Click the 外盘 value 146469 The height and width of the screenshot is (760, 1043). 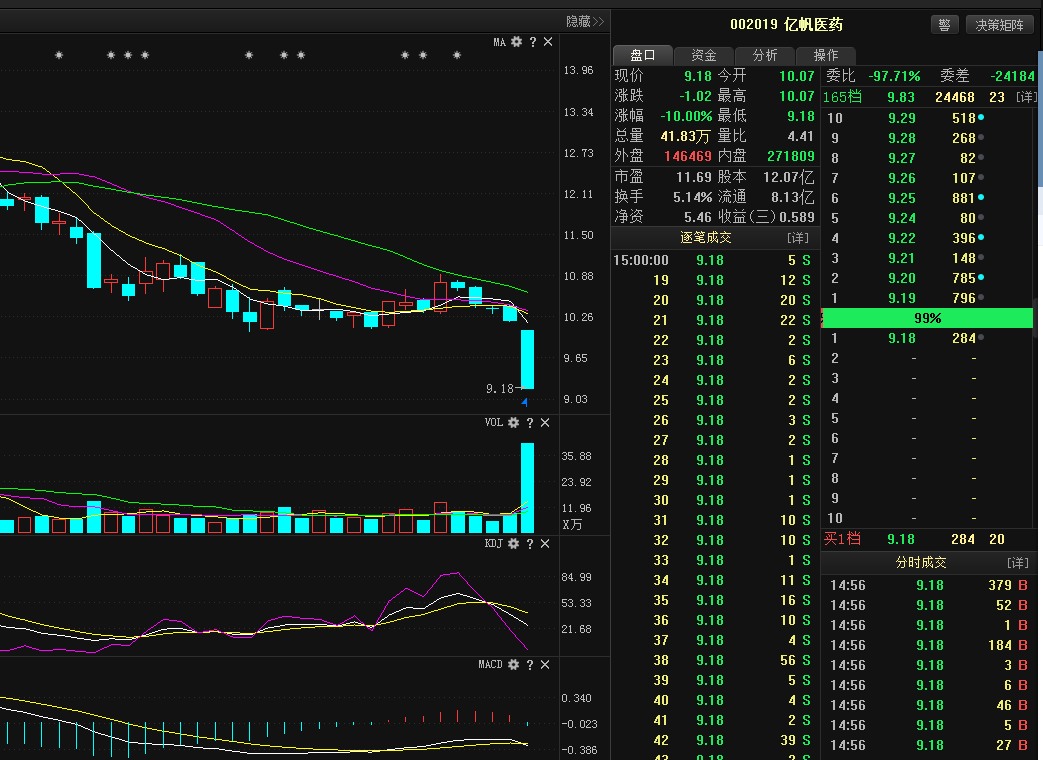pos(688,156)
